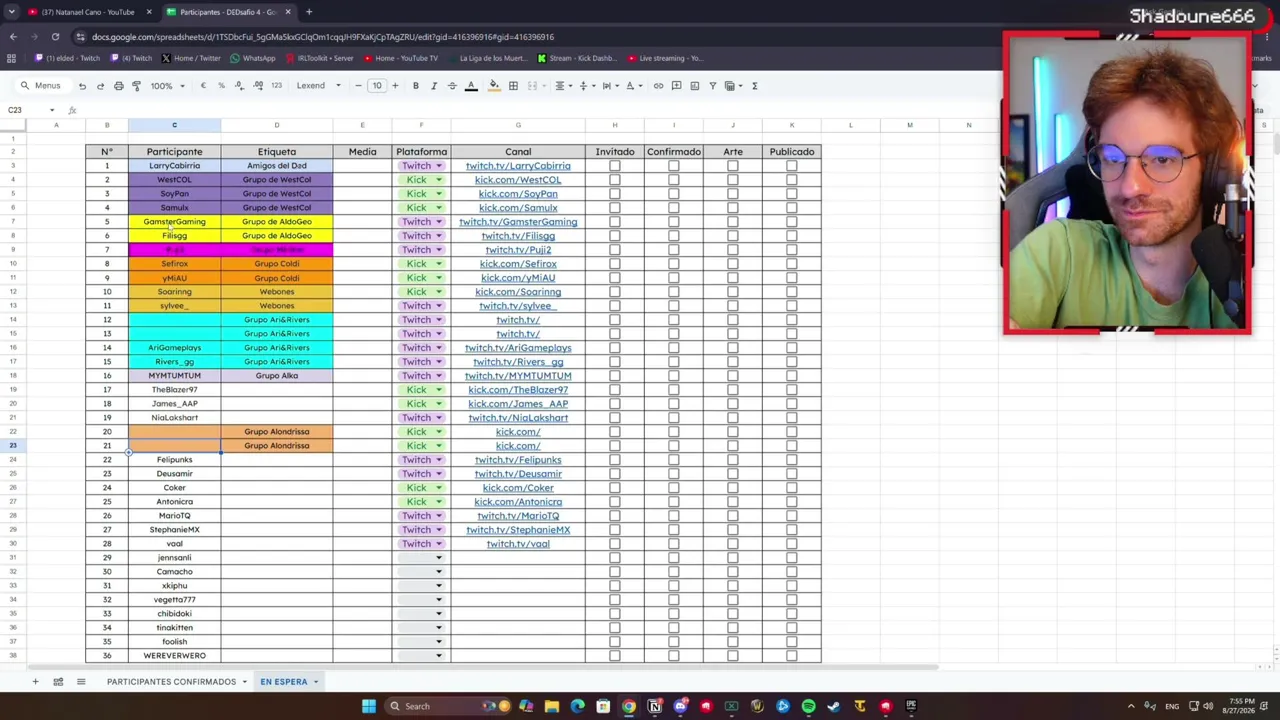Open the twitch.tv/StephanieMX link
The image size is (1280, 720).
[x=518, y=530]
